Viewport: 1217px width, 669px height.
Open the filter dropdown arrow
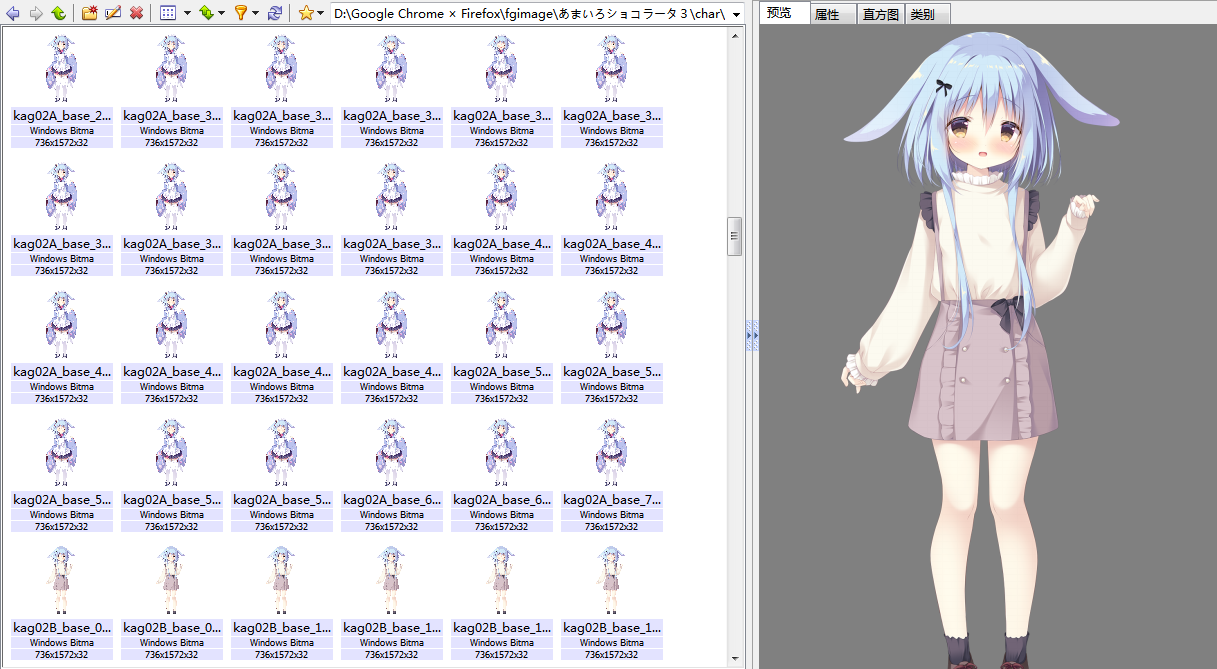click(x=256, y=14)
